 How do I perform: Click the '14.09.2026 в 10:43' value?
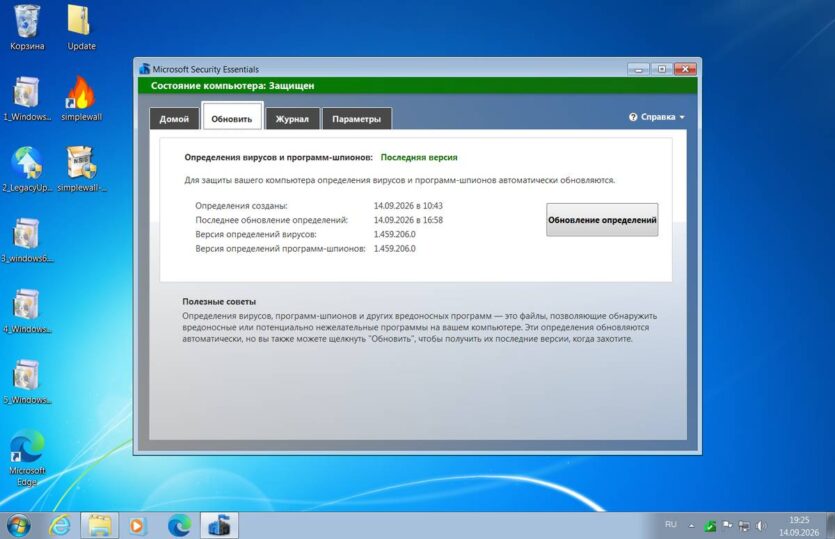coord(408,206)
